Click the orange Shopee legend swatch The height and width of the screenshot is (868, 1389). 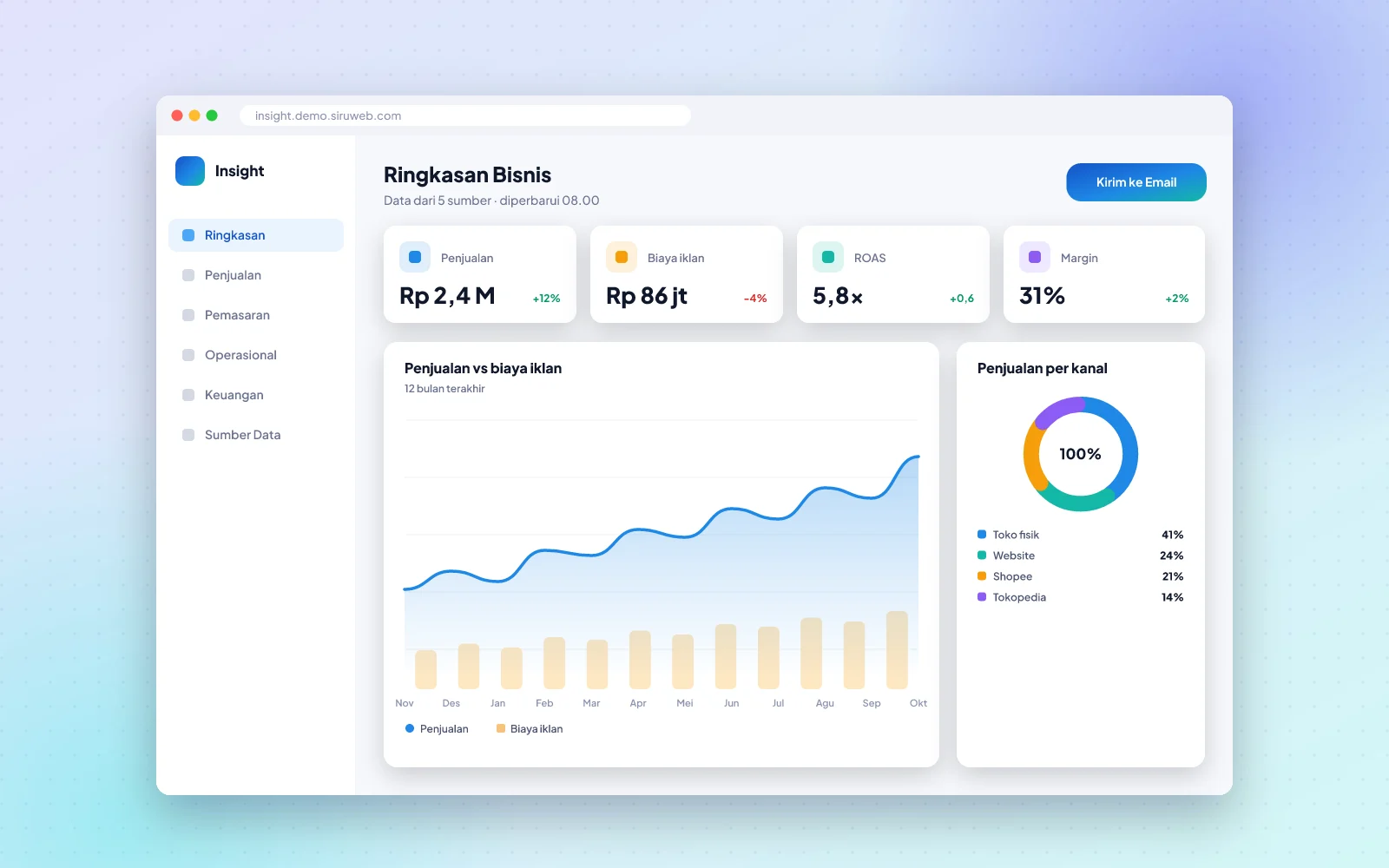pyautogui.click(x=982, y=576)
